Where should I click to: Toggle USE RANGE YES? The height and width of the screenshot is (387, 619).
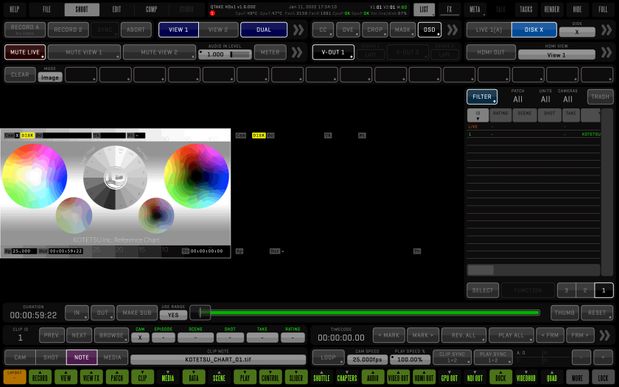pyautogui.click(x=173, y=315)
